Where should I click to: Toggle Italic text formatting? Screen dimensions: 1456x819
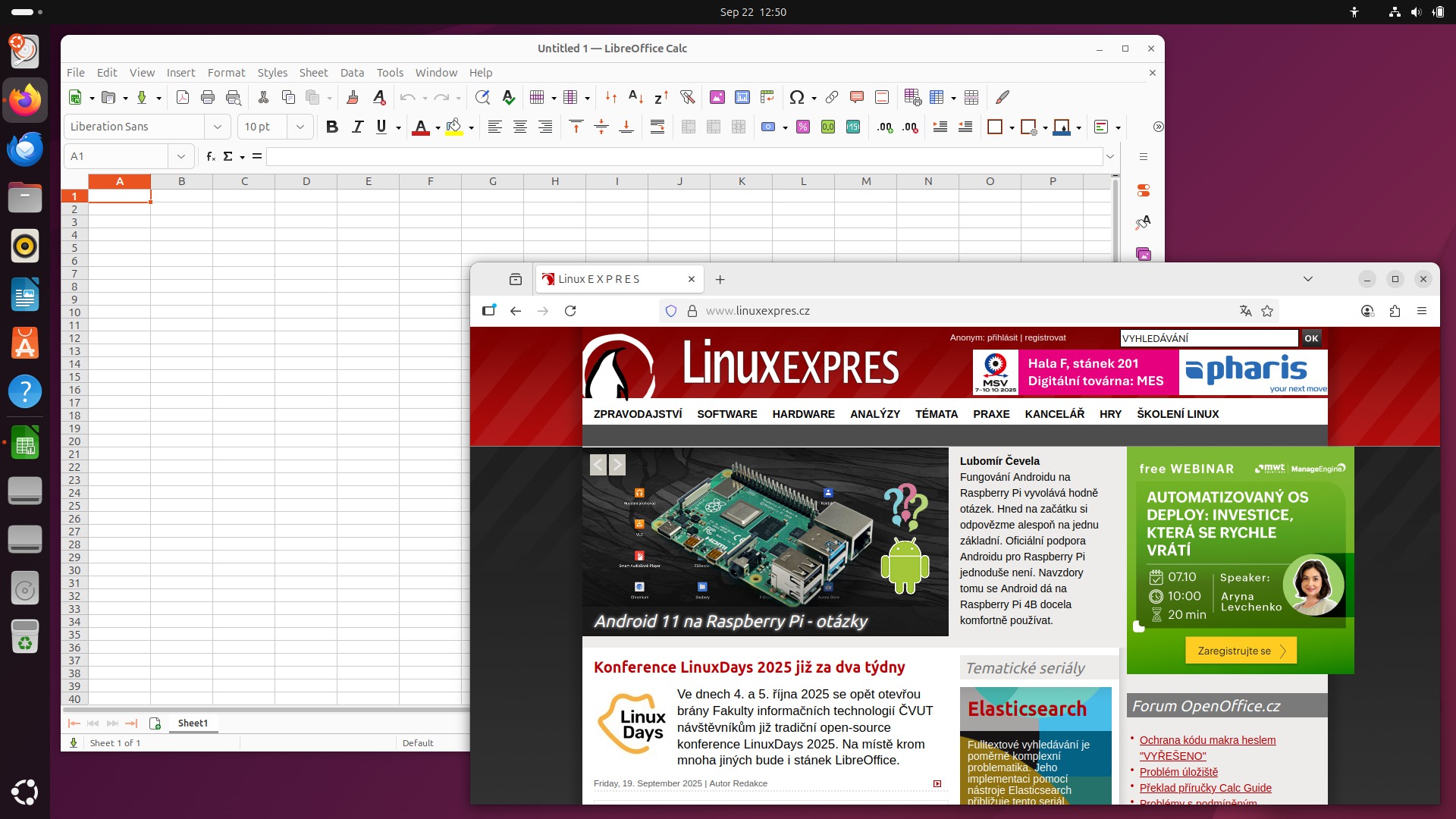point(357,127)
